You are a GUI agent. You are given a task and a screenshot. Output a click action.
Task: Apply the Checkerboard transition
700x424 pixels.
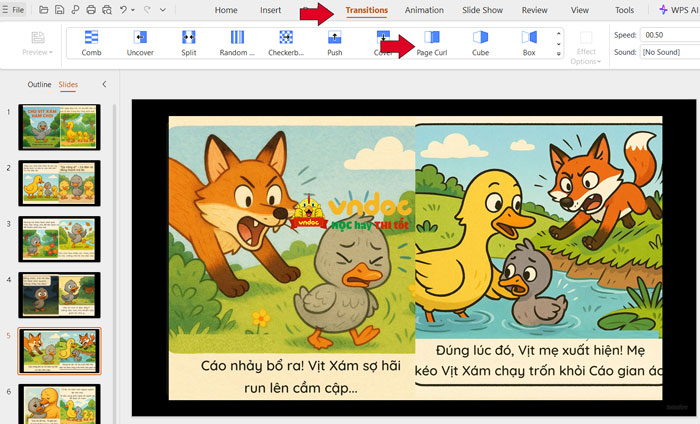pyautogui.click(x=286, y=43)
